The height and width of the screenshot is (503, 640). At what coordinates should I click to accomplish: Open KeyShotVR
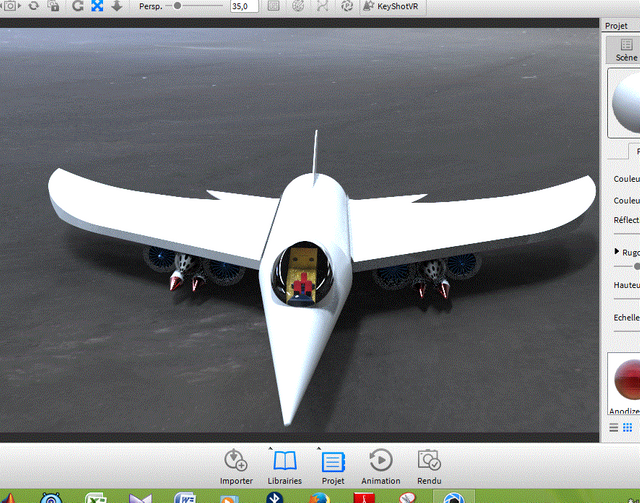(x=393, y=7)
